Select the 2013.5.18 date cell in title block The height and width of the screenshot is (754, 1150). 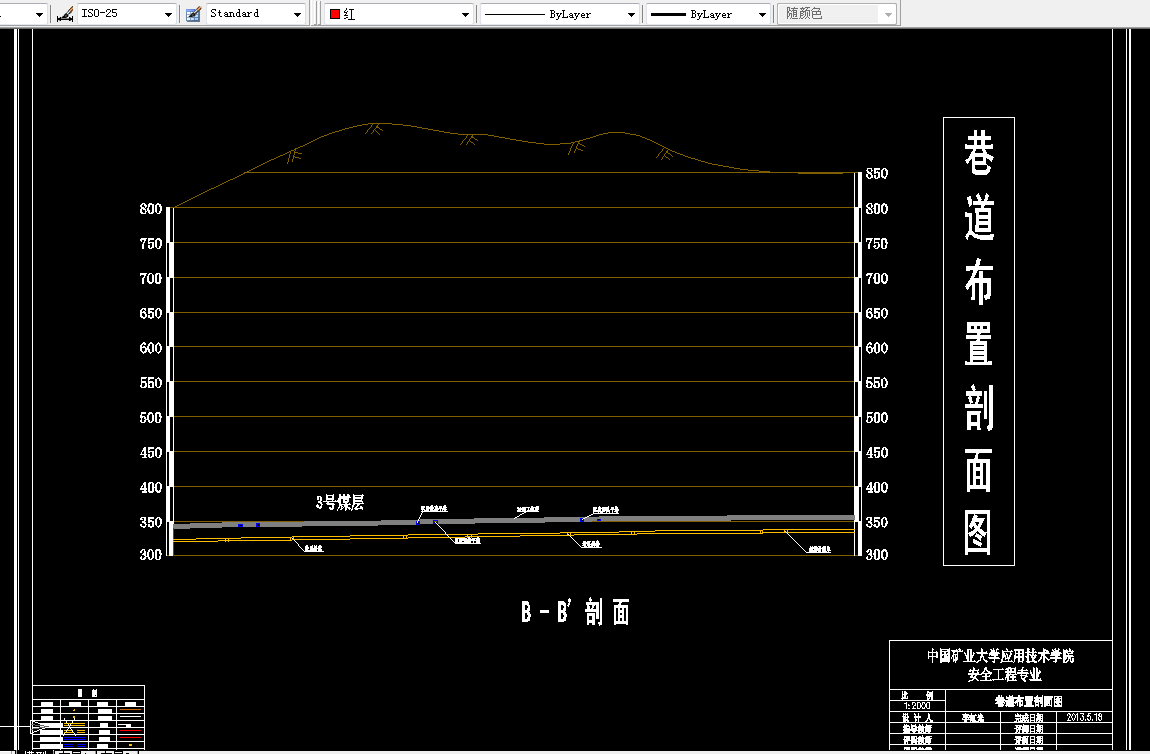coord(1084,717)
